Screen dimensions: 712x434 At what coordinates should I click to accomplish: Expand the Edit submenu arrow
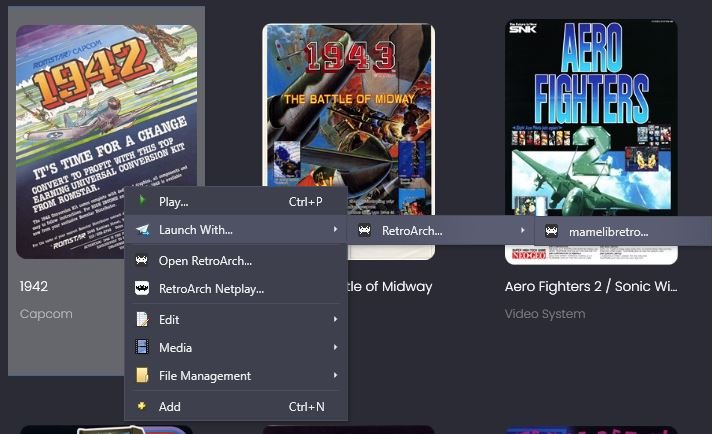click(335, 319)
